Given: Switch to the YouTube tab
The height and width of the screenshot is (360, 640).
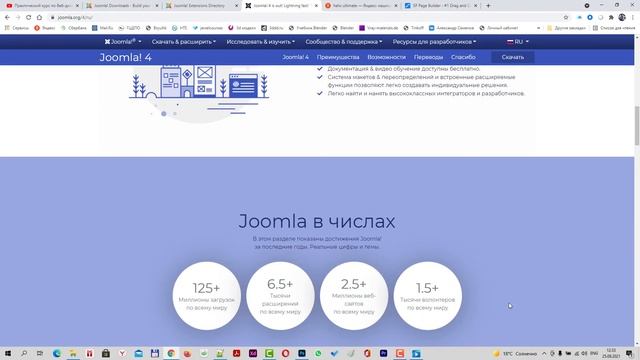Looking at the screenshot, I should coord(41,6).
